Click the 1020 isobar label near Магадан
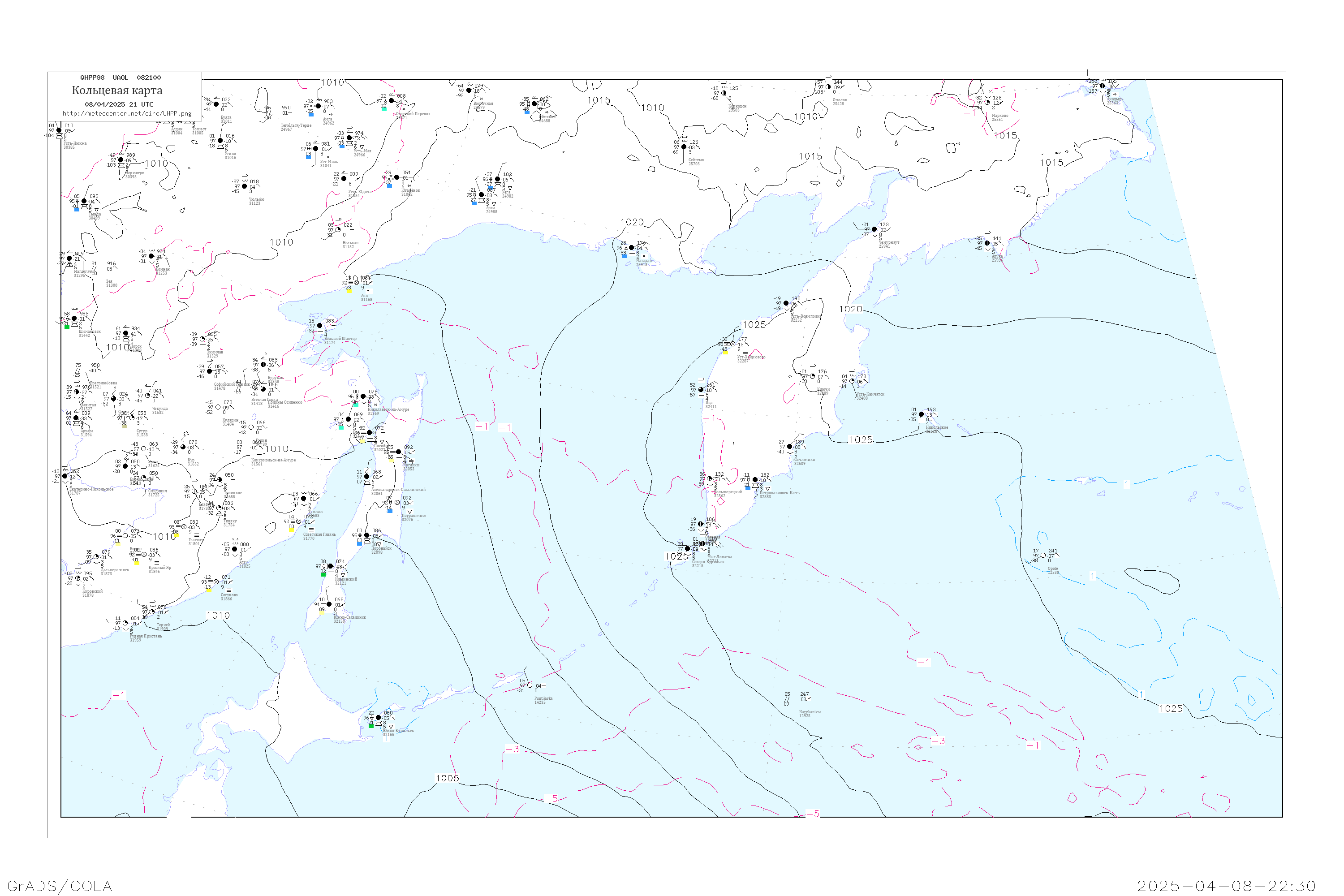The width and height of the screenshot is (1344, 896). coord(632,222)
